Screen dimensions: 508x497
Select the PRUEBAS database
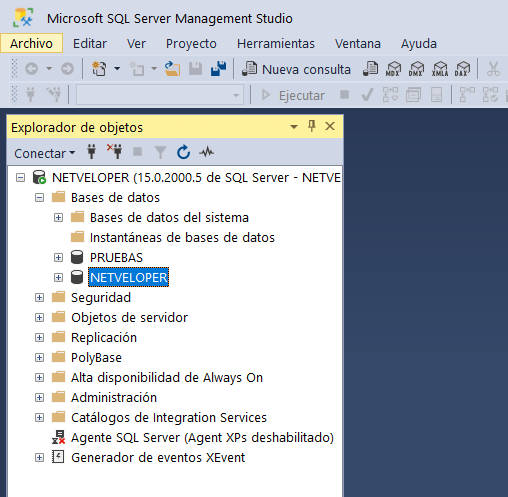(116, 258)
